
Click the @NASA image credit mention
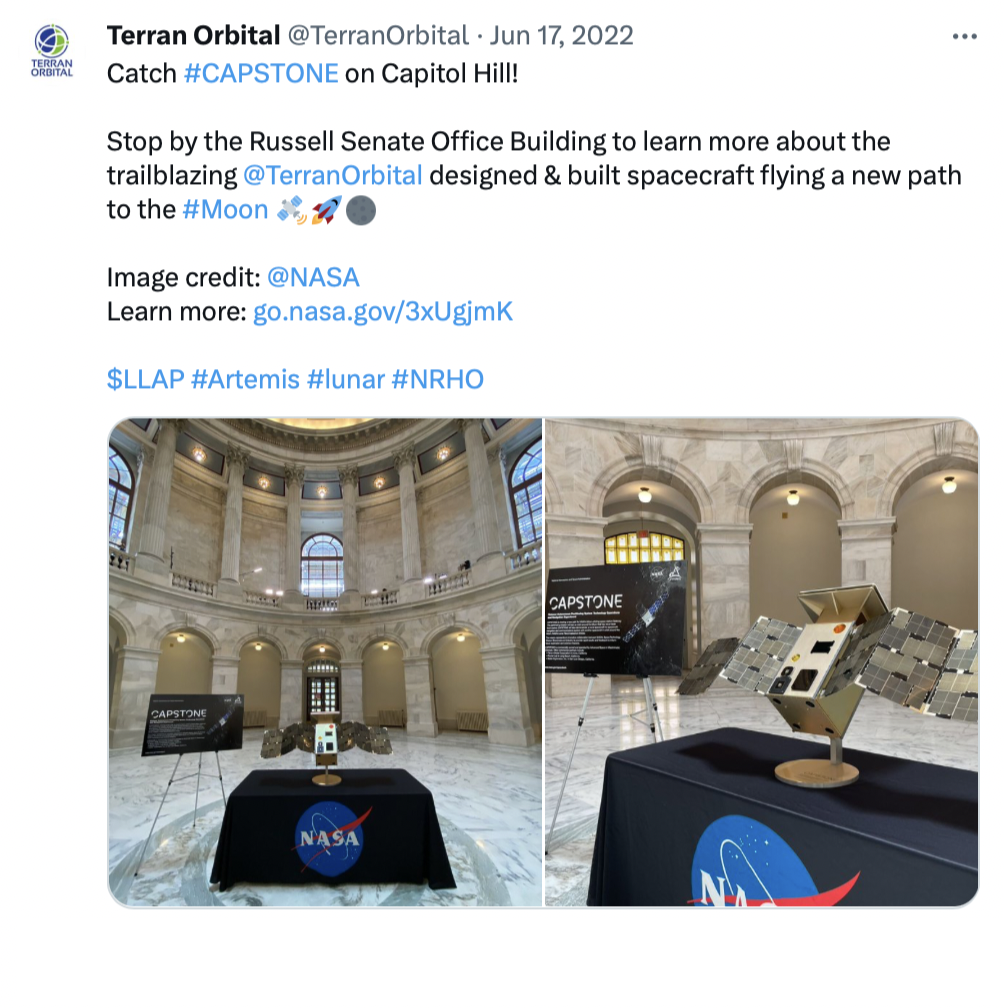click(313, 278)
